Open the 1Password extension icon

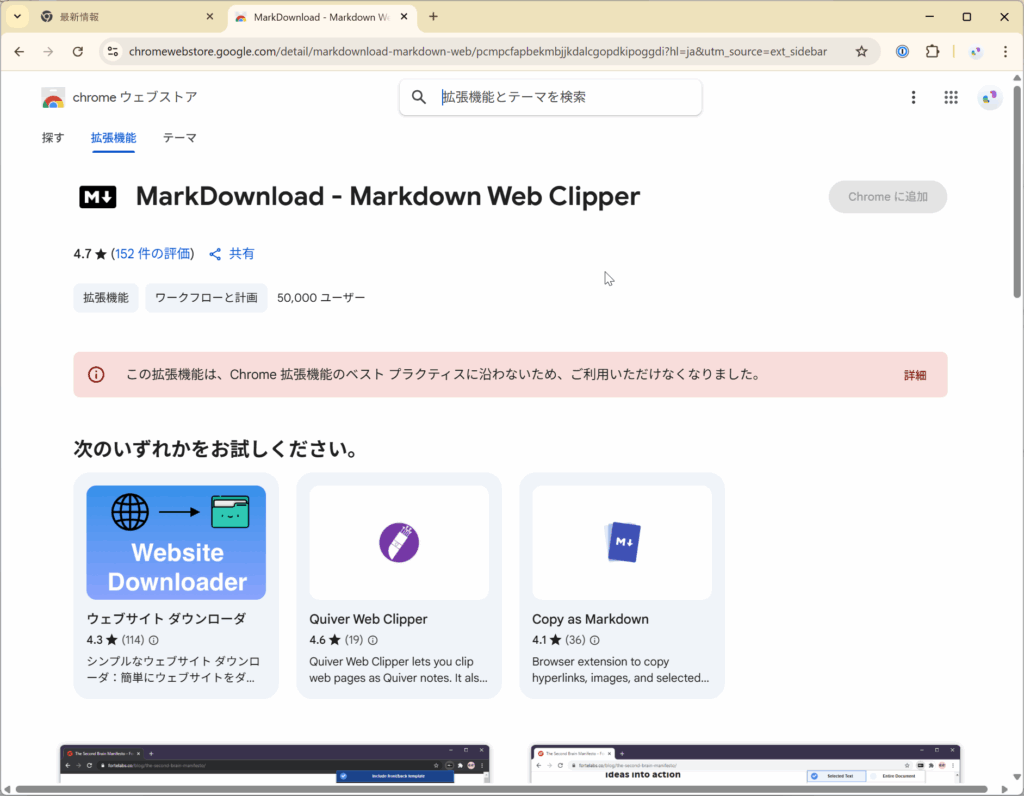(x=902, y=52)
